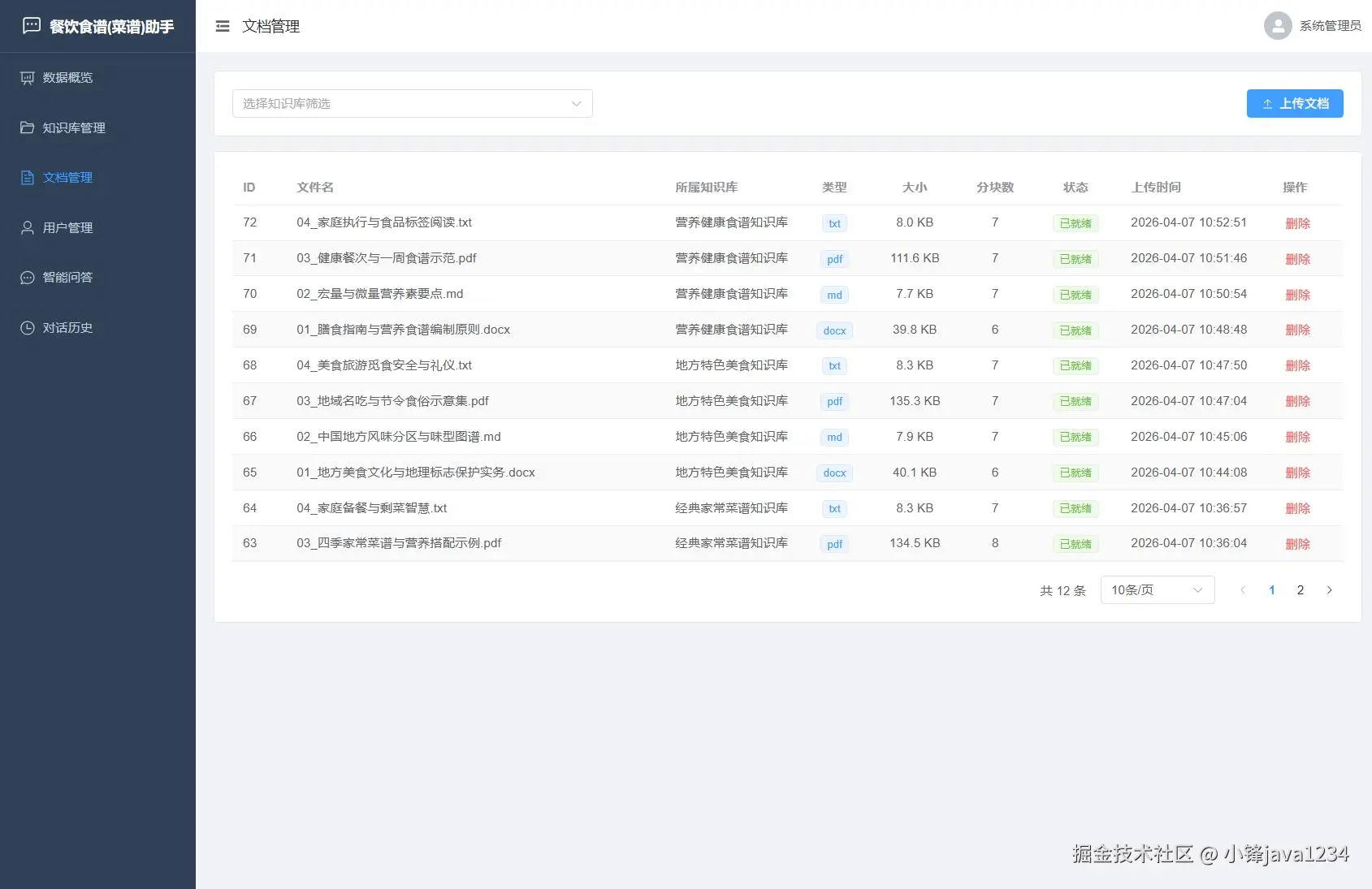Click 系统管理员 user name
This screenshot has height=889, width=1372.
point(1331,26)
